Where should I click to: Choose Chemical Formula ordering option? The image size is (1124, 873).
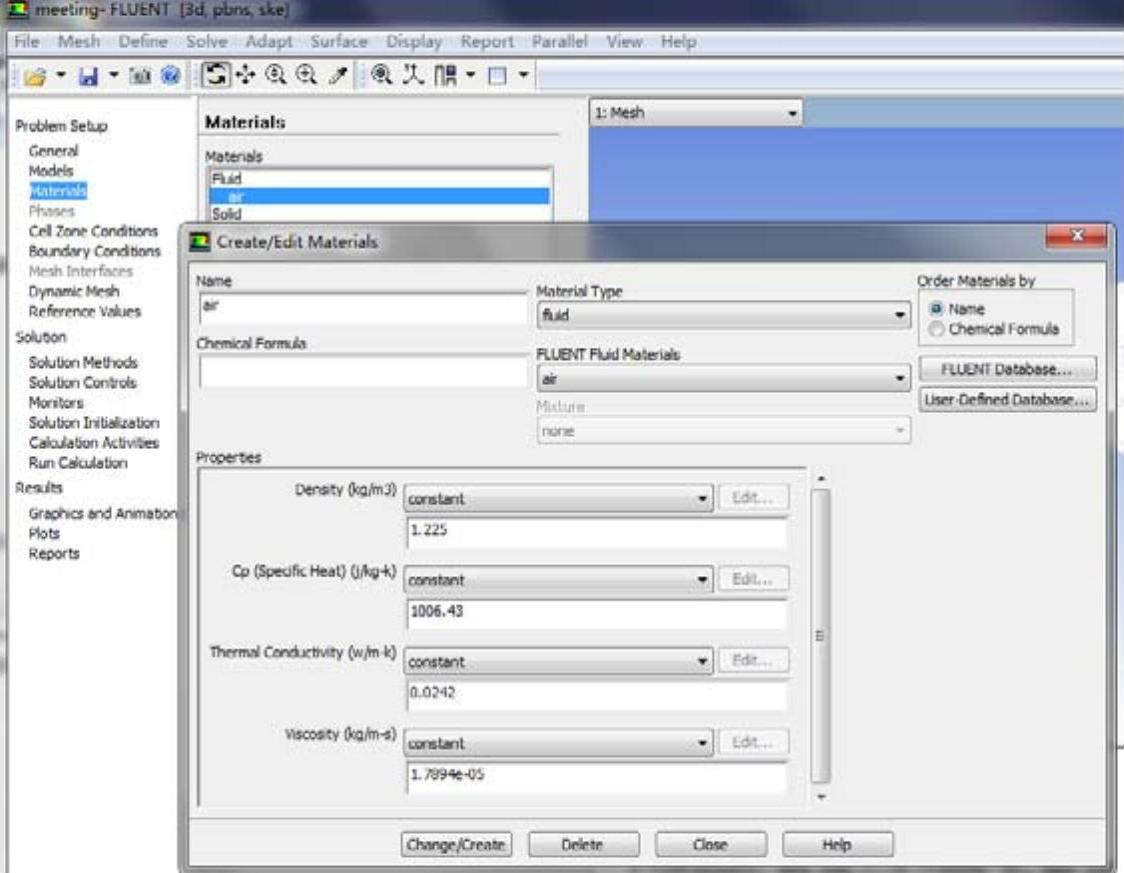(937, 329)
